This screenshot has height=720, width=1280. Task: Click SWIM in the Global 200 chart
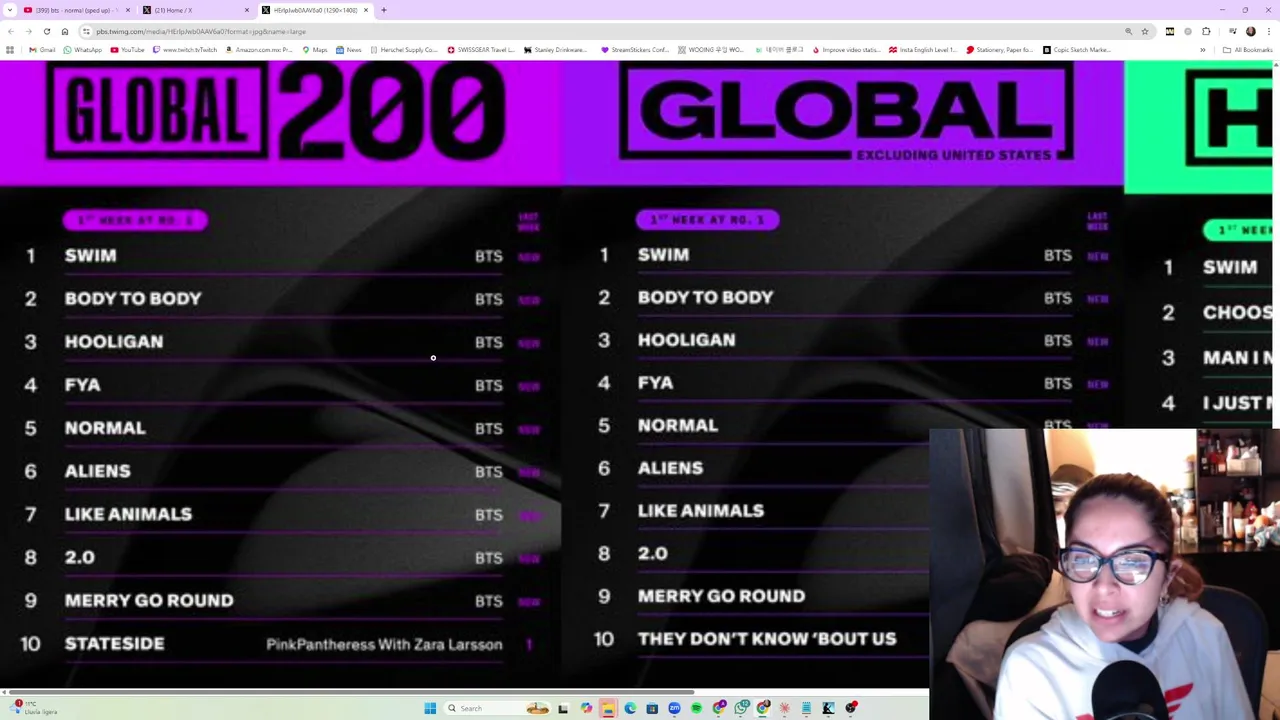click(90, 255)
